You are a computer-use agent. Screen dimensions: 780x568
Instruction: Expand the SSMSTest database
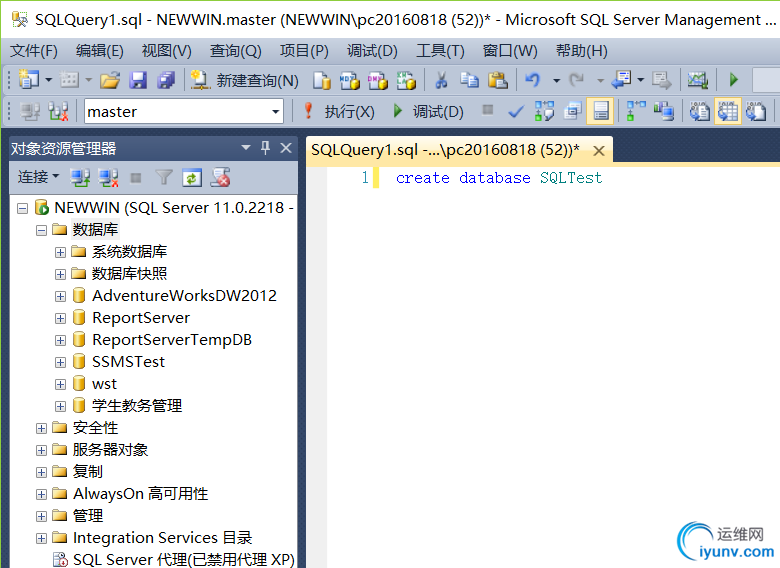pos(60,362)
